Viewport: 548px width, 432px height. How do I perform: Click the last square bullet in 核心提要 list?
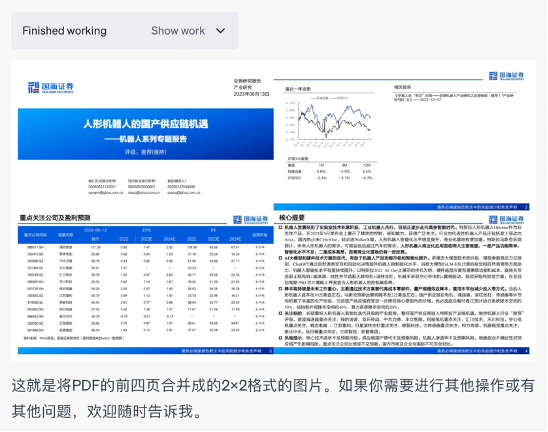click(x=280, y=338)
